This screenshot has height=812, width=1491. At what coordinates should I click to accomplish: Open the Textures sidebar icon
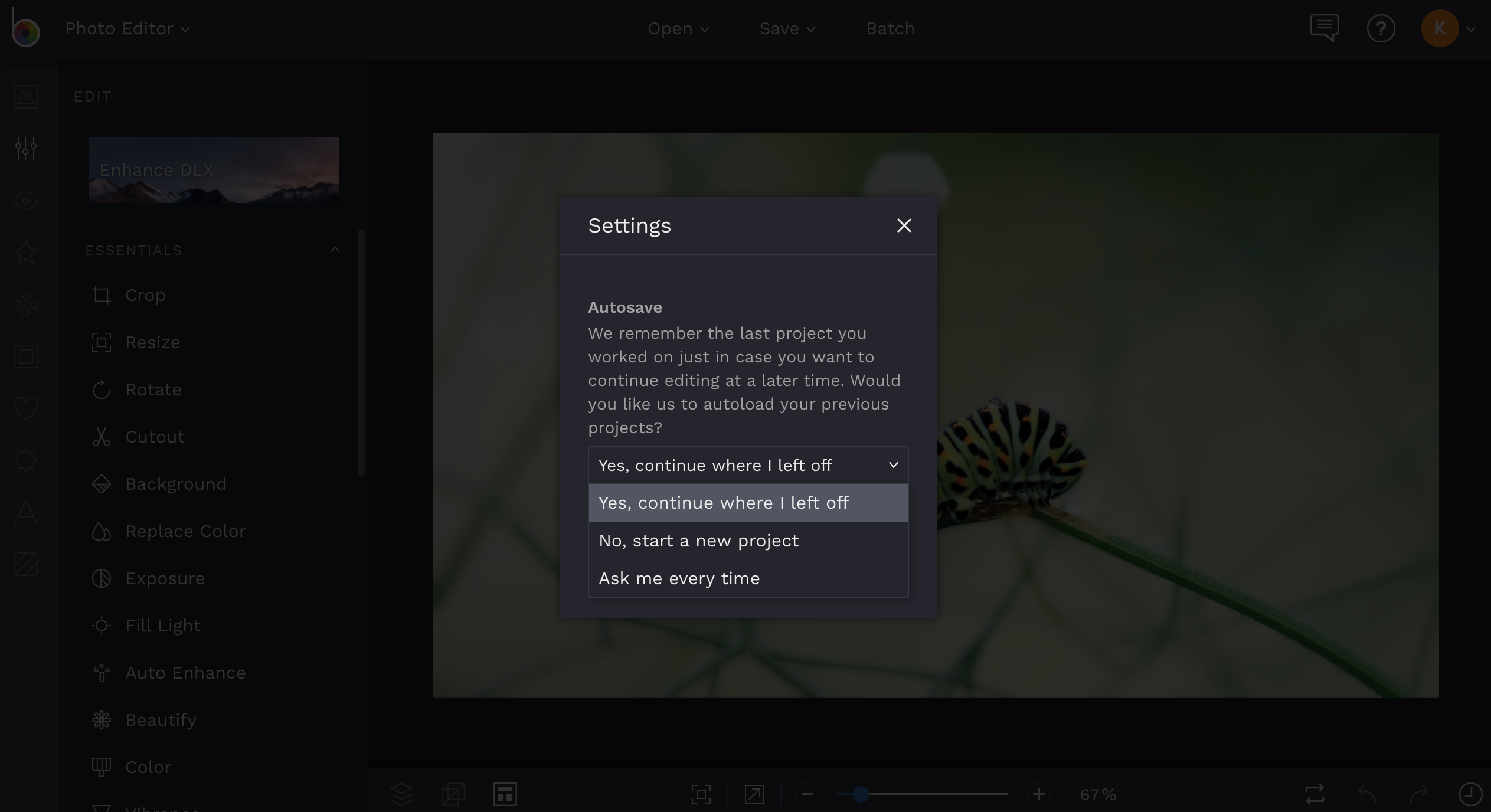click(26, 564)
